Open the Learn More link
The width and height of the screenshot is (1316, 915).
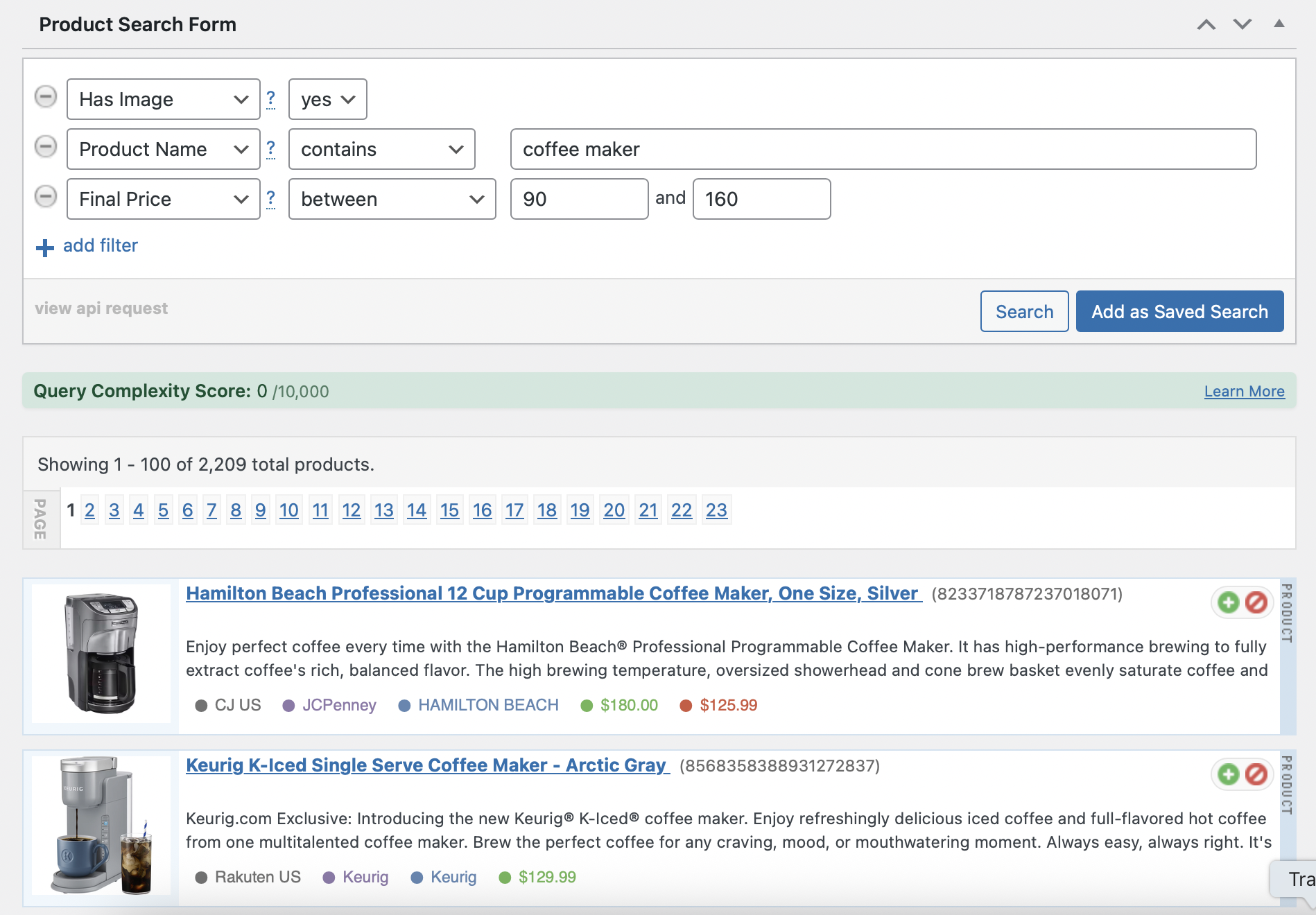[x=1245, y=392]
